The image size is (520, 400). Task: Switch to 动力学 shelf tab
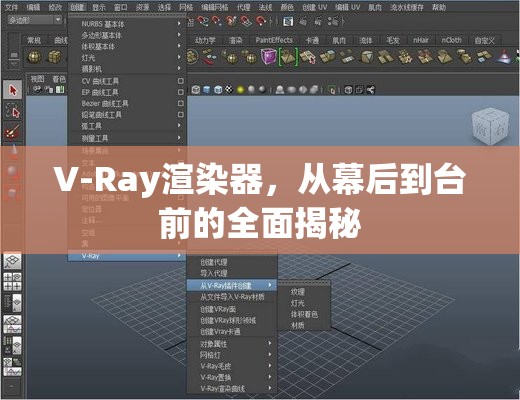pos(205,40)
